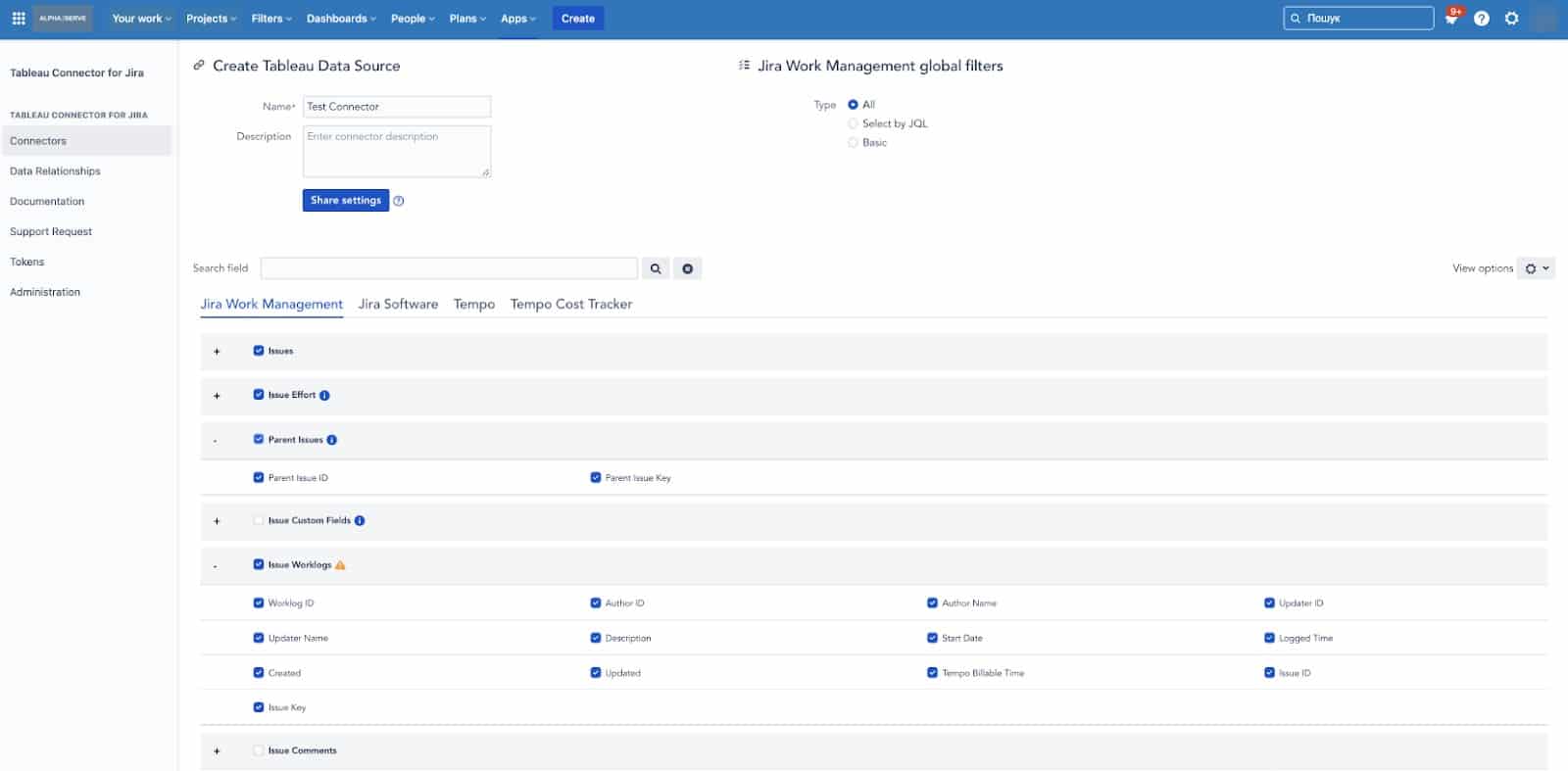
Task: Open Connectors in the sidebar
Action: click(86, 141)
